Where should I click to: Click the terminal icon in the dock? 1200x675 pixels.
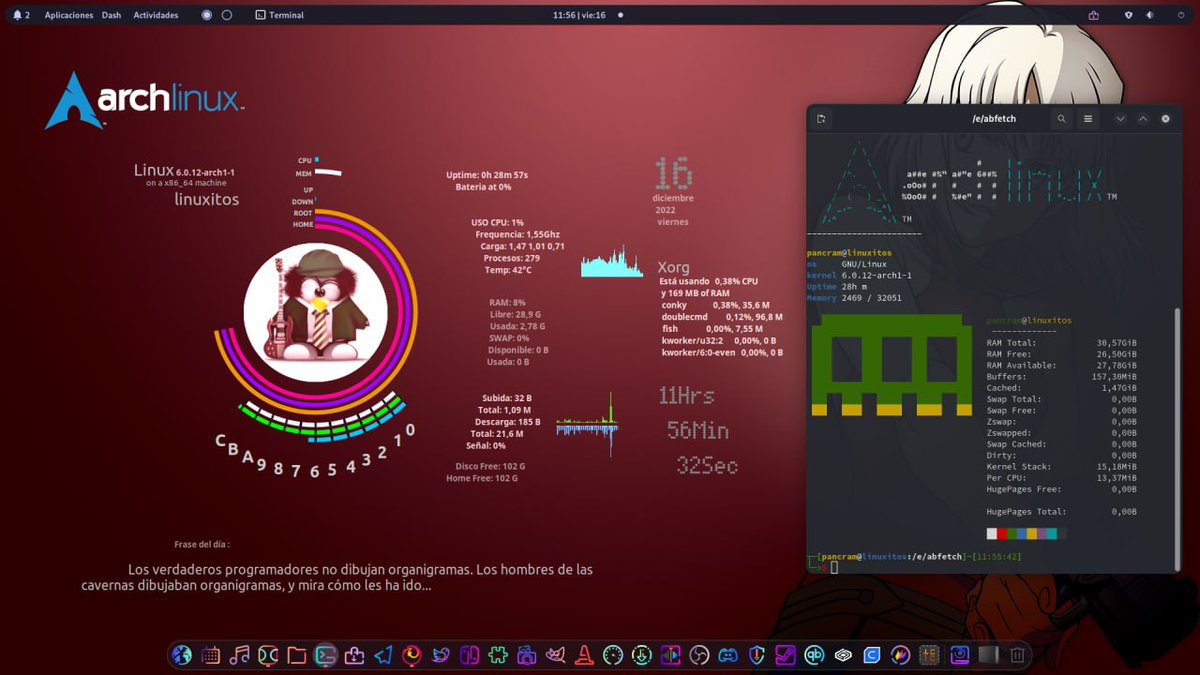pos(326,655)
